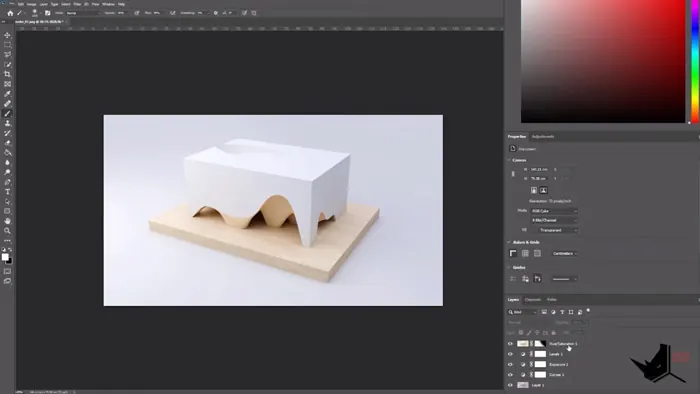Select the Dodge tool
The image size is (700, 394).
(x=7, y=172)
